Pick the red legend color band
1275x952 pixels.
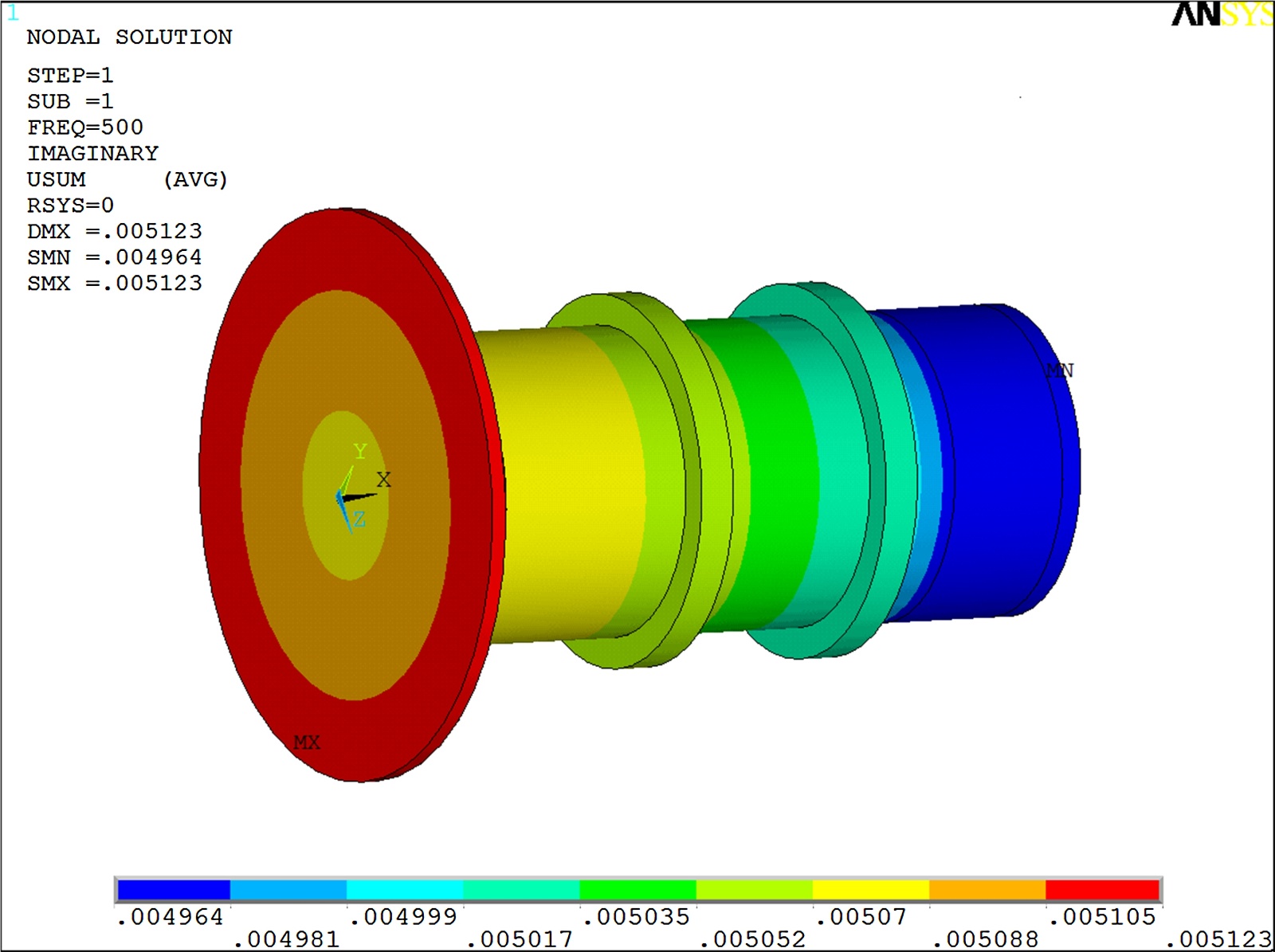point(1102,890)
